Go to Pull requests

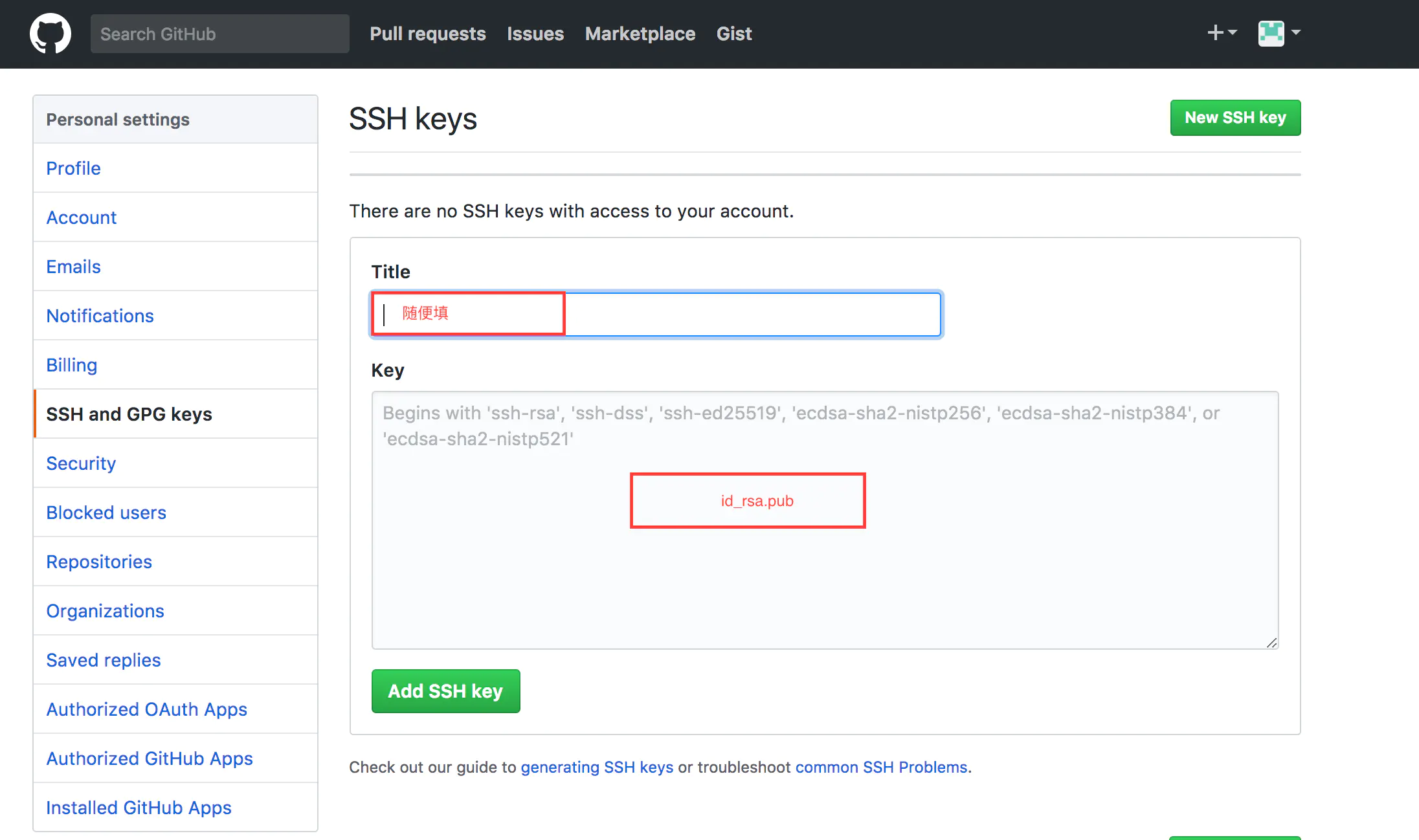pos(428,34)
